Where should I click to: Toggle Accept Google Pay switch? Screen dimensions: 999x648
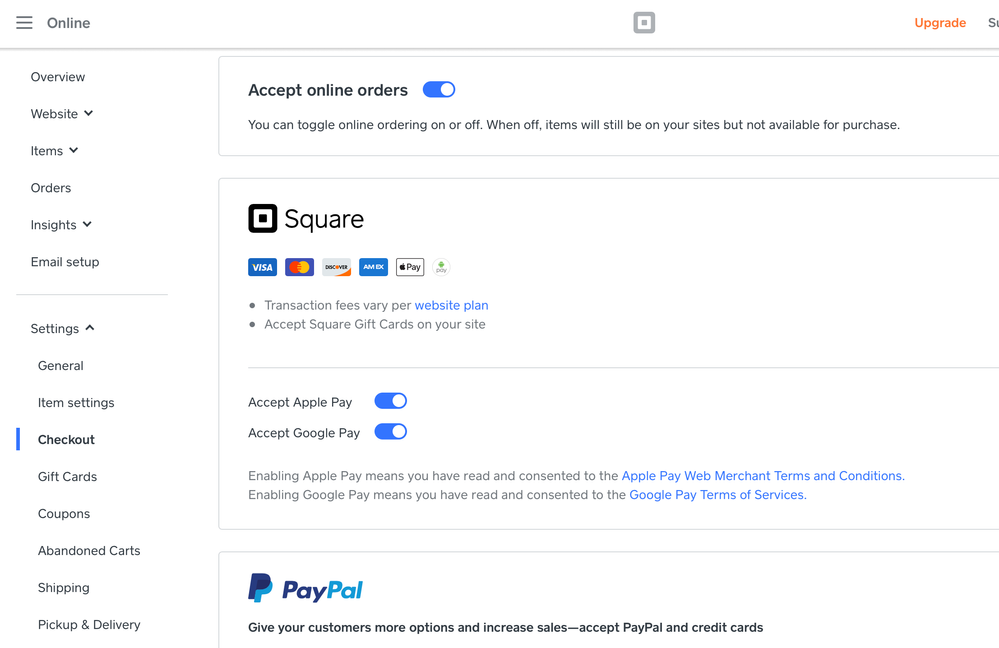pyautogui.click(x=390, y=432)
